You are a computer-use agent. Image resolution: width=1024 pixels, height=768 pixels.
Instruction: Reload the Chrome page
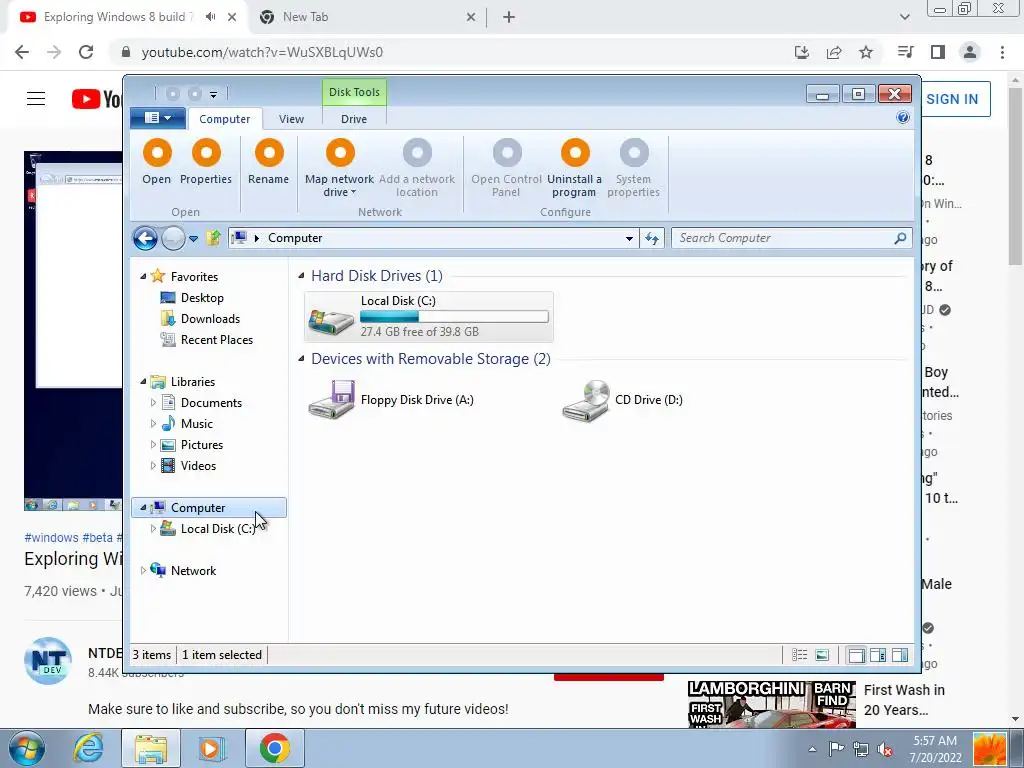(86, 52)
